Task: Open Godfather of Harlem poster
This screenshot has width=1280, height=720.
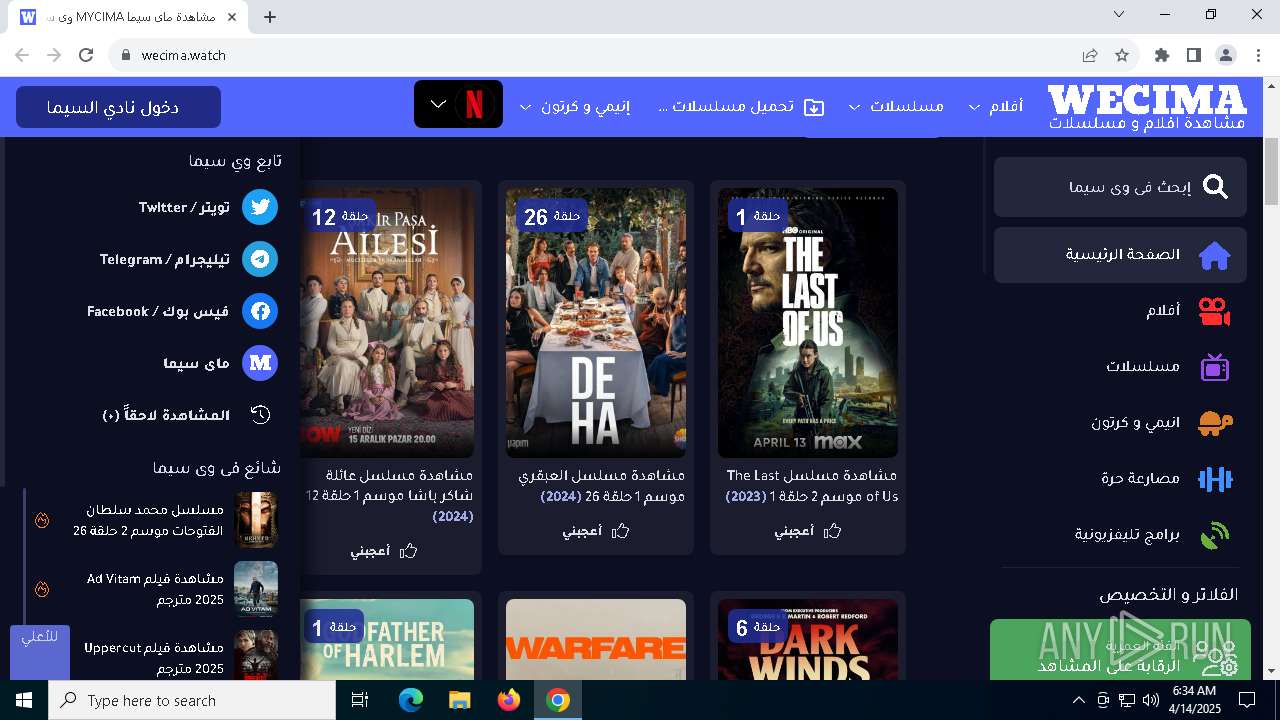Action: click(387, 640)
